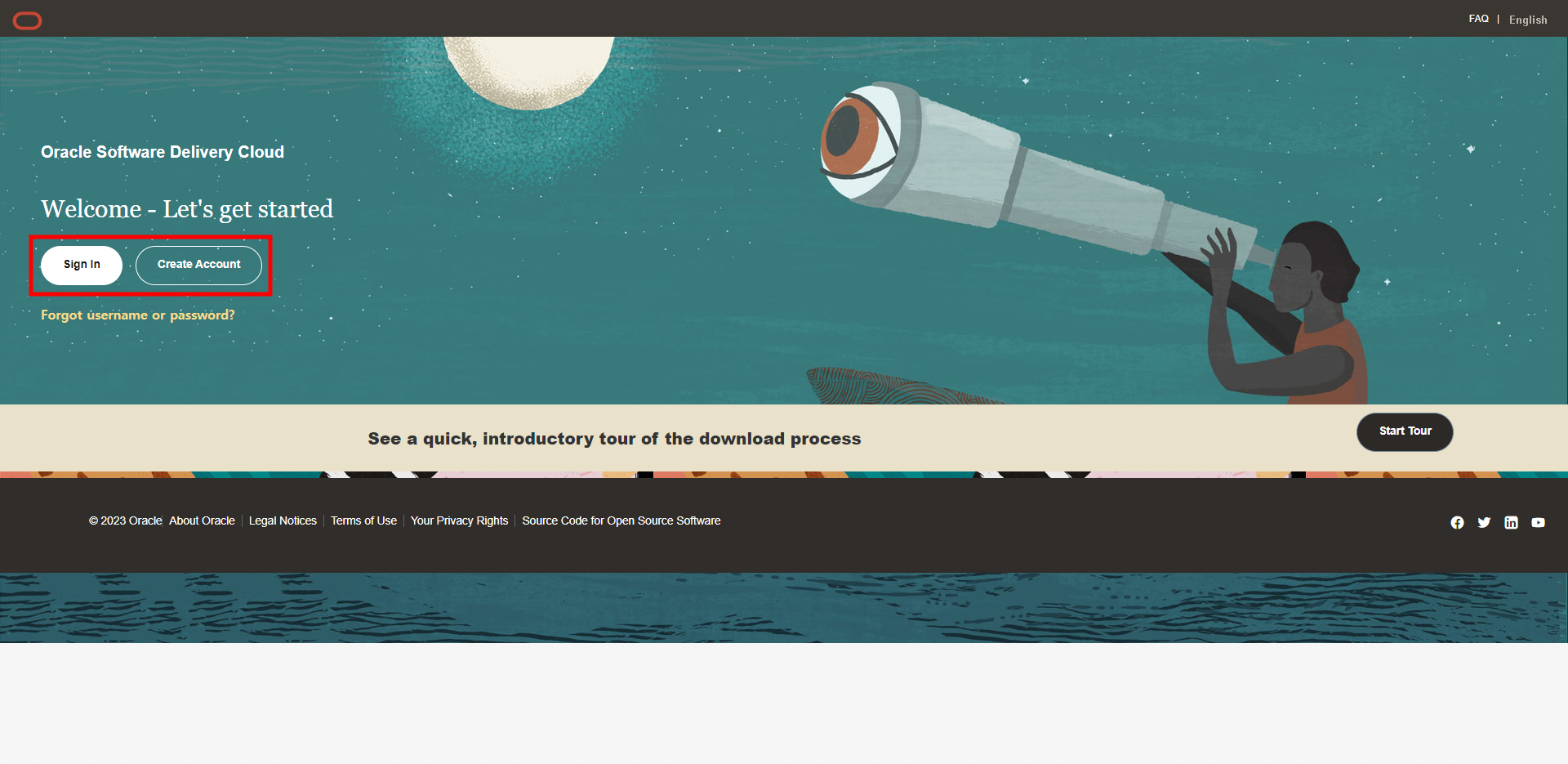1568x764 pixels.
Task: Open the Legal Notices footer link
Action: click(283, 521)
